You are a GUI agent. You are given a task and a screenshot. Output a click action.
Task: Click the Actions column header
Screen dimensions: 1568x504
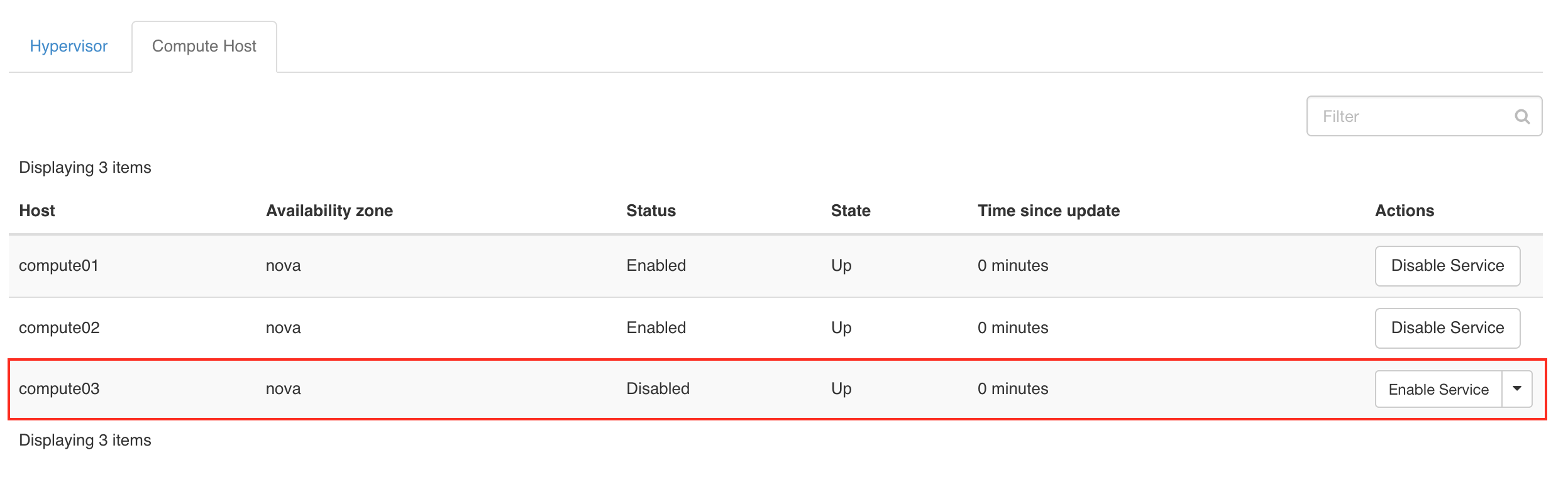point(1405,211)
